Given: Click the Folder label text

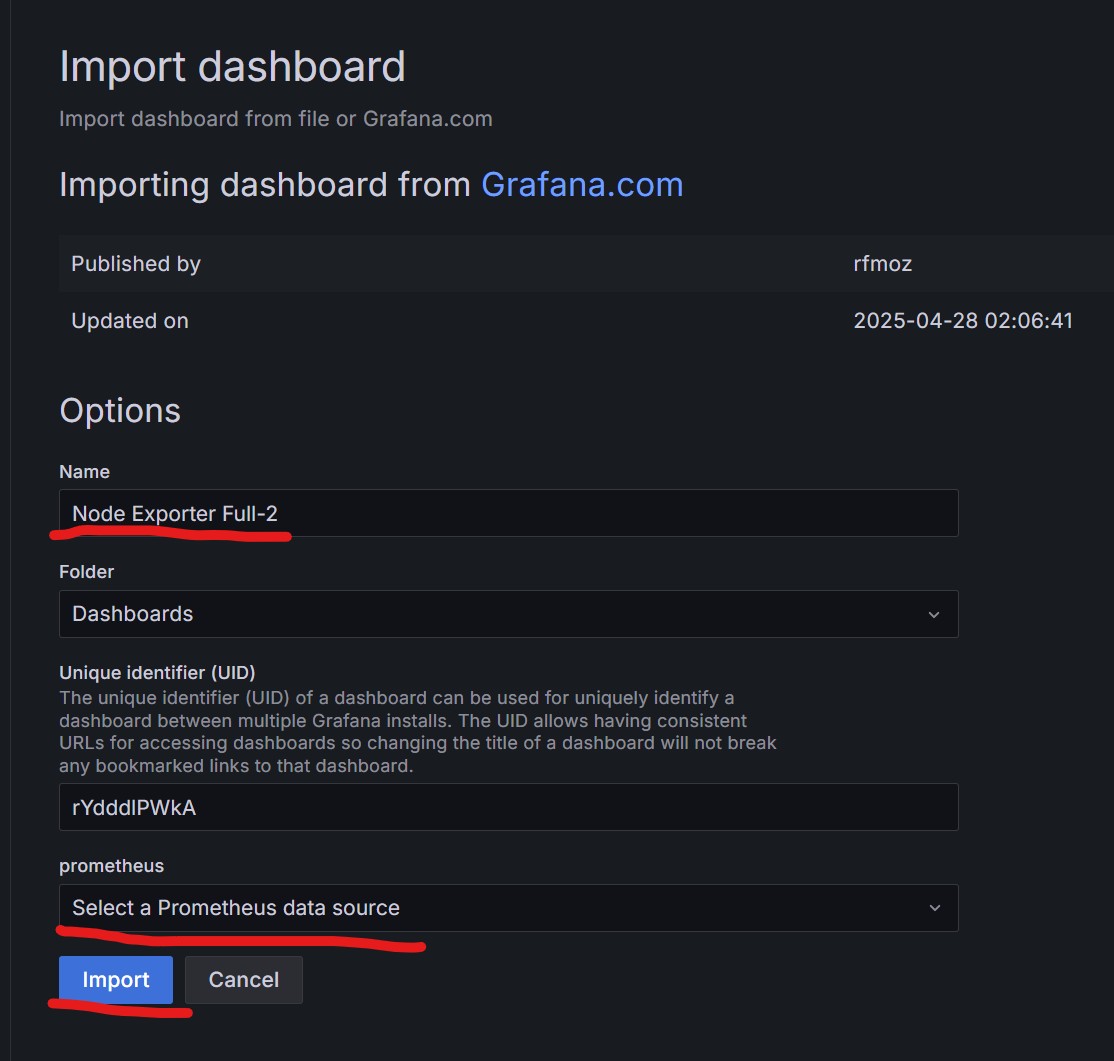Looking at the screenshot, I should [87, 572].
